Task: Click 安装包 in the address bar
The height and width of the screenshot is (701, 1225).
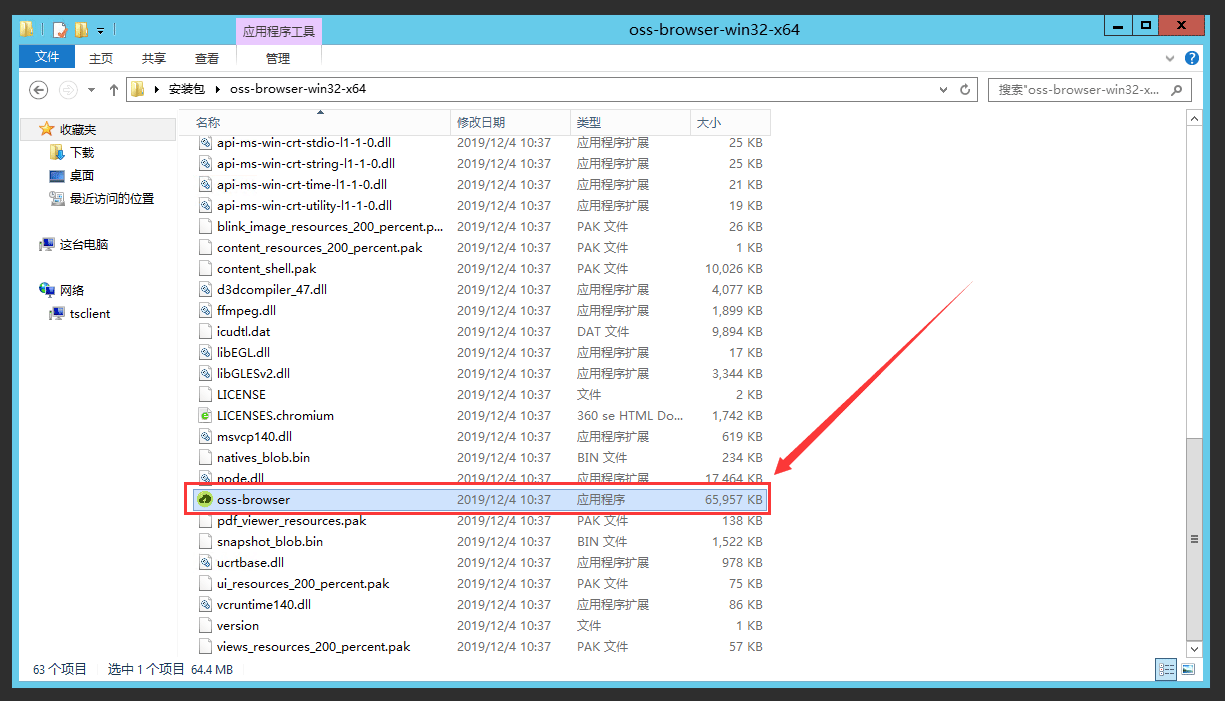Action: coord(186,89)
